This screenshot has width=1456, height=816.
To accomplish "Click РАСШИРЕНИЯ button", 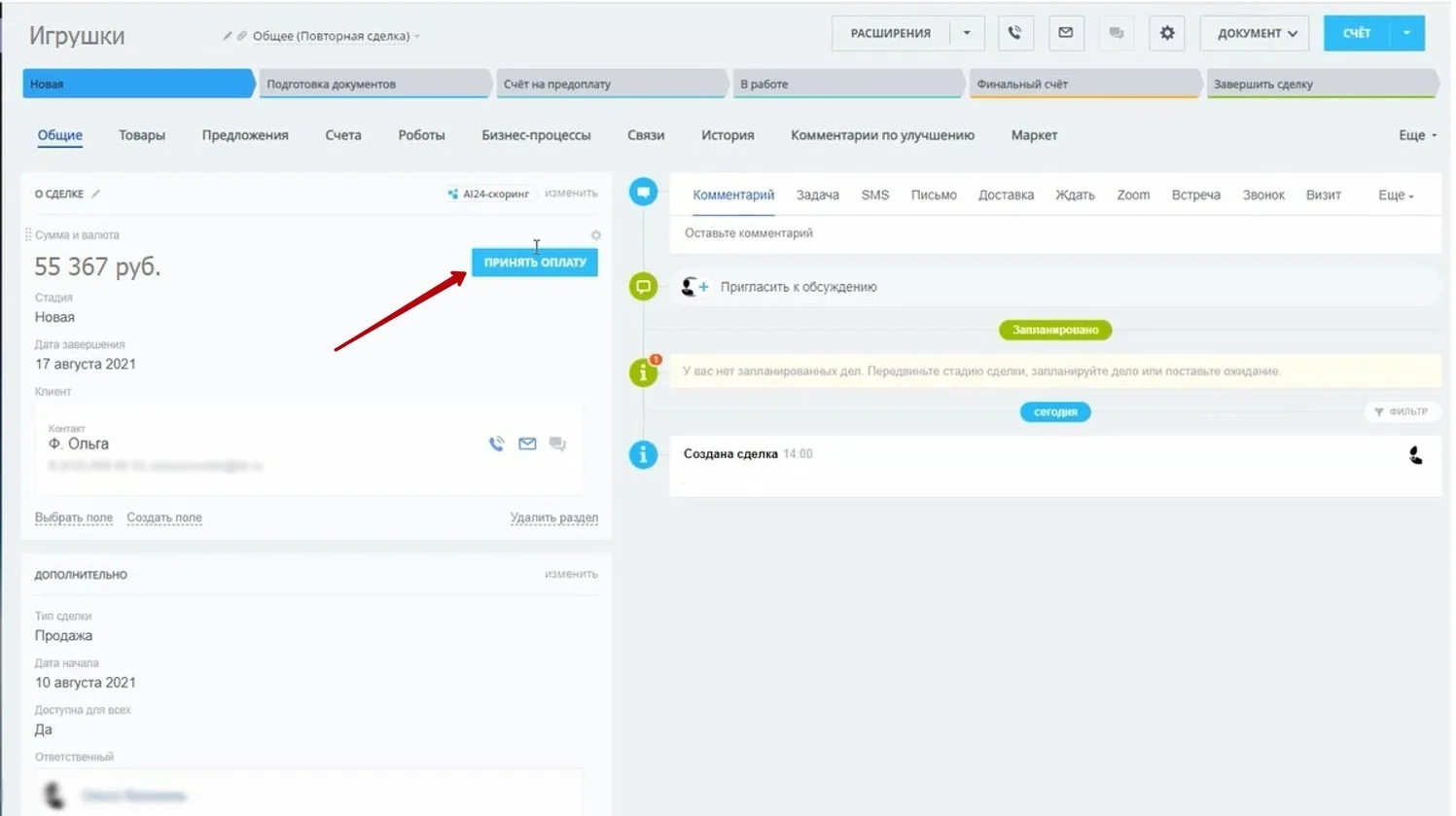I will 890,33.
